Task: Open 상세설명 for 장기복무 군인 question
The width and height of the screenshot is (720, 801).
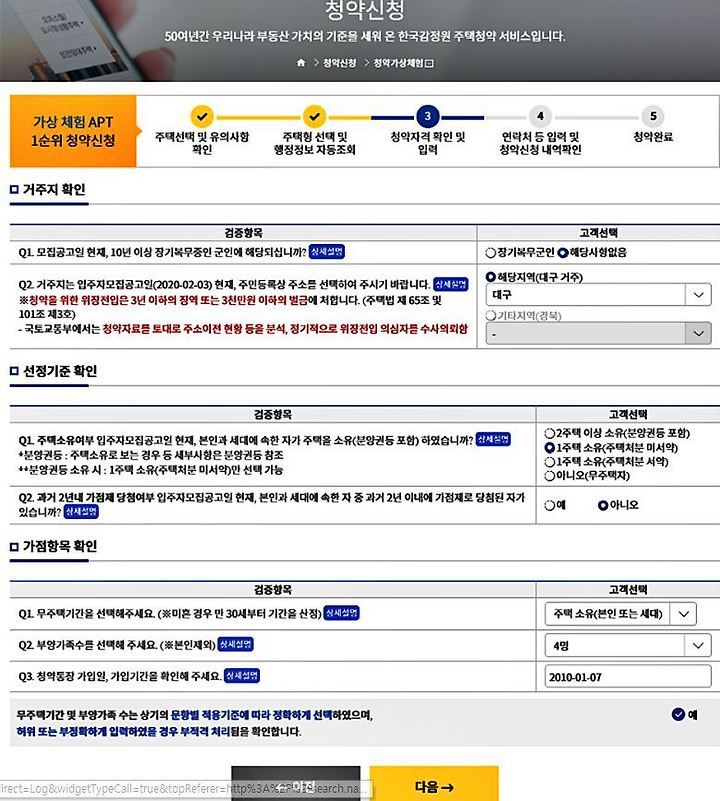Action: [x=327, y=251]
